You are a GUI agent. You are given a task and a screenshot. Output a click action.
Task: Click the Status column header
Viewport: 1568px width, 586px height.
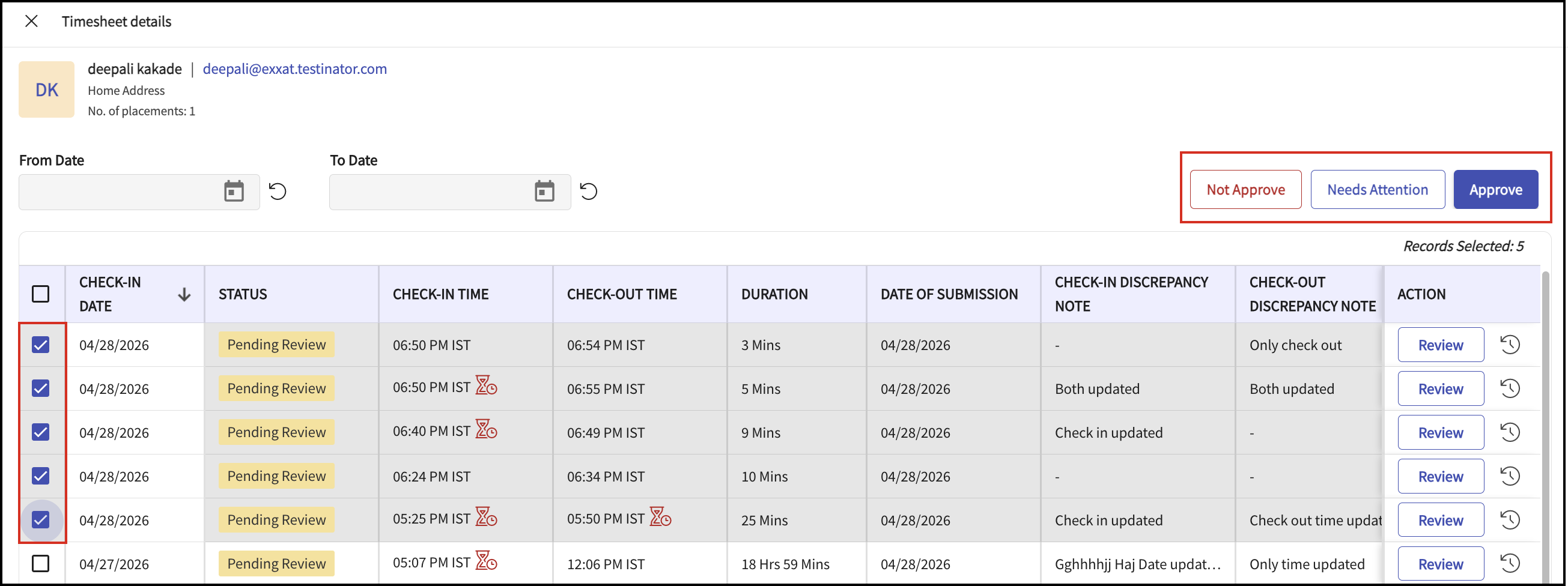click(x=243, y=295)
